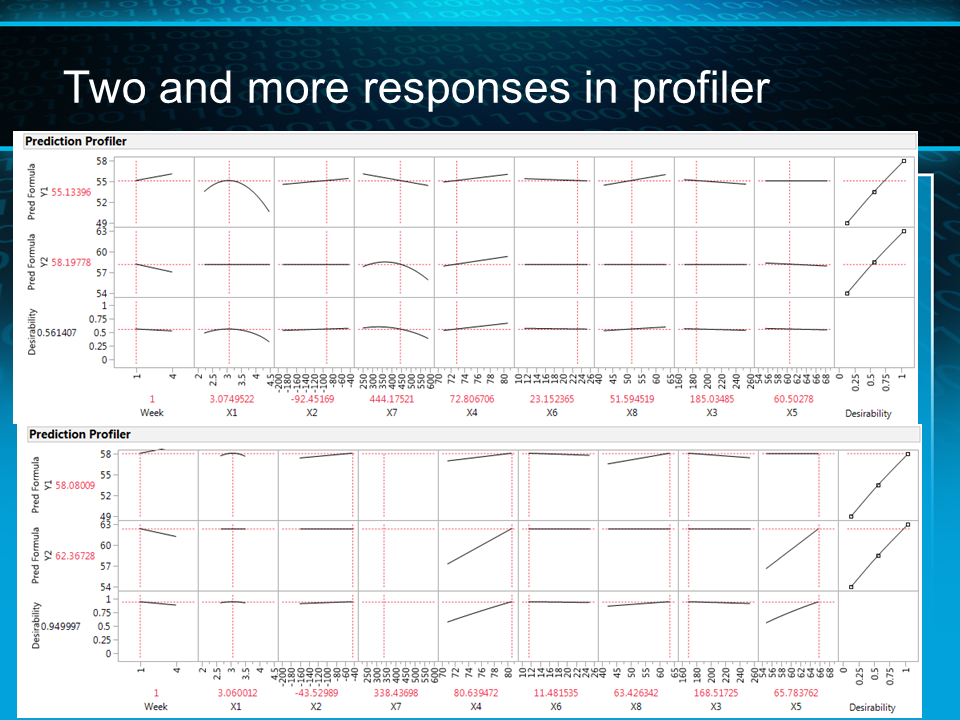Click the Y2 versus X7 curved plot beside 58.19778
960x720 pixels.
394,263
